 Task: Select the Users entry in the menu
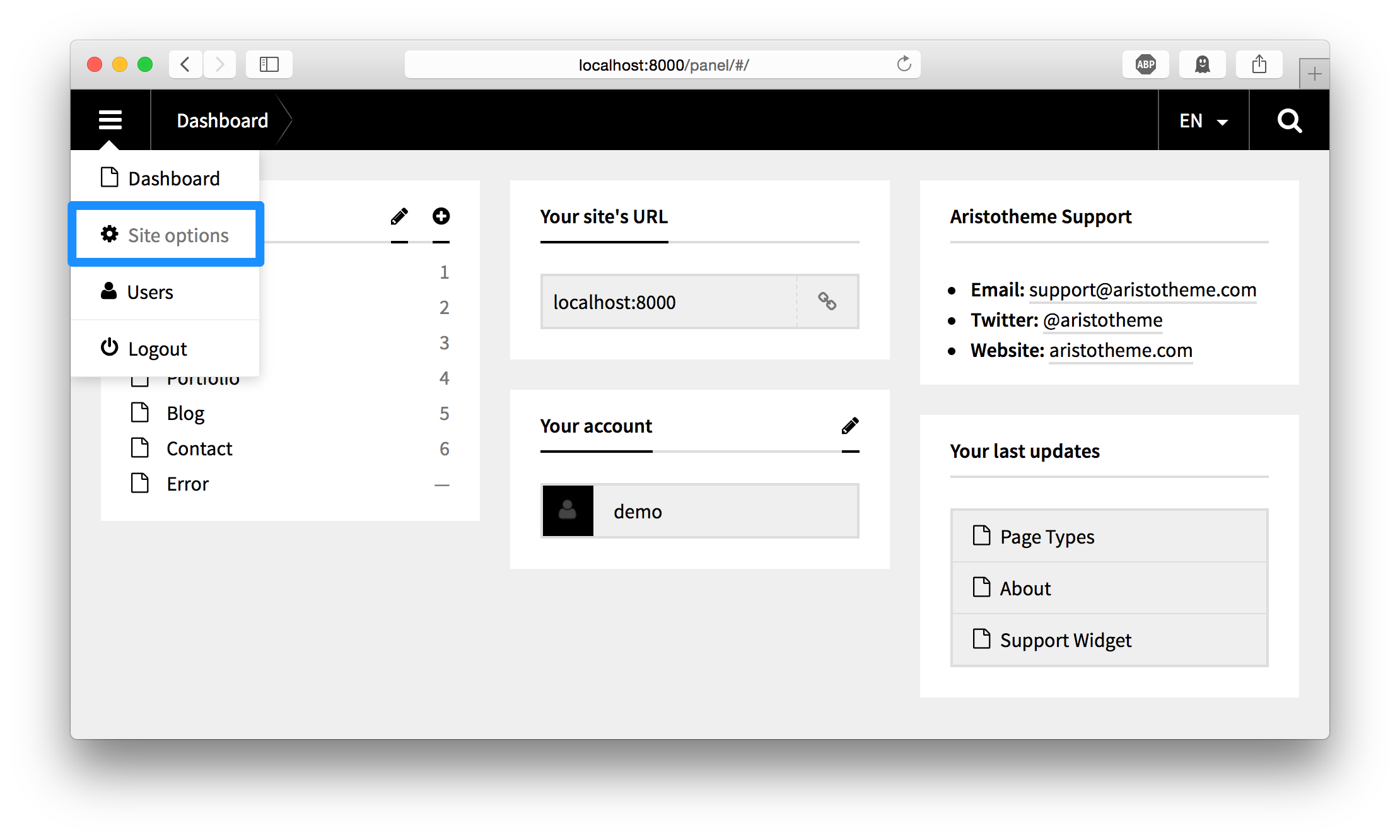(x=150, y=291)
